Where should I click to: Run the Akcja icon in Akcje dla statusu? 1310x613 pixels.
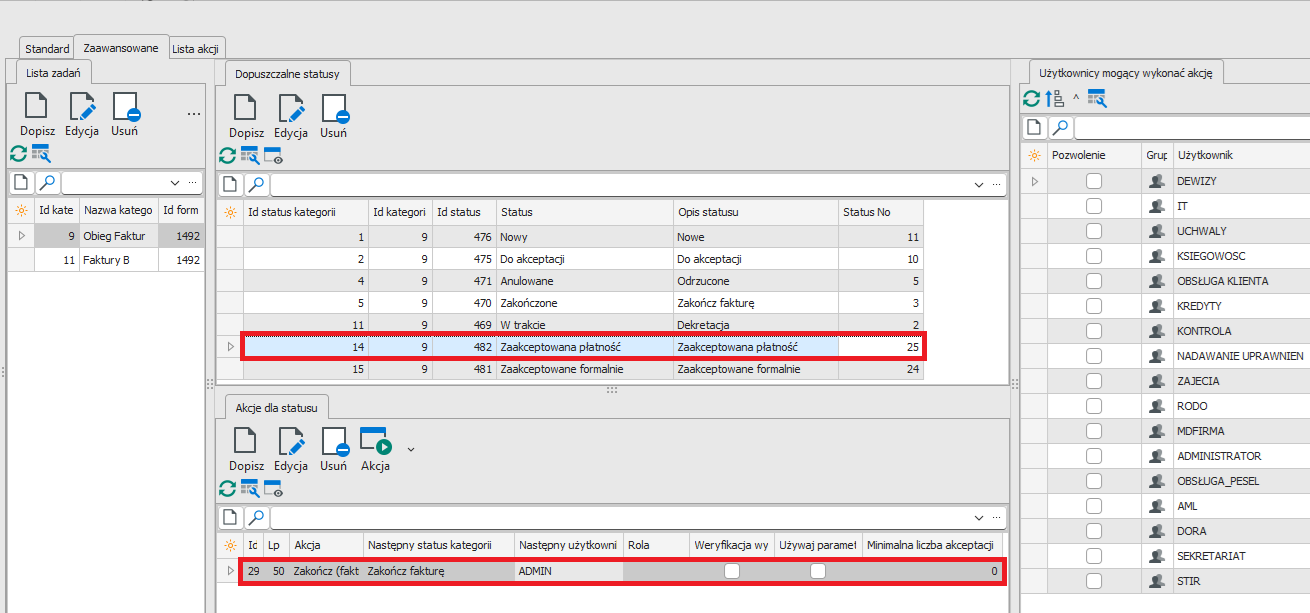click(375, 442)
